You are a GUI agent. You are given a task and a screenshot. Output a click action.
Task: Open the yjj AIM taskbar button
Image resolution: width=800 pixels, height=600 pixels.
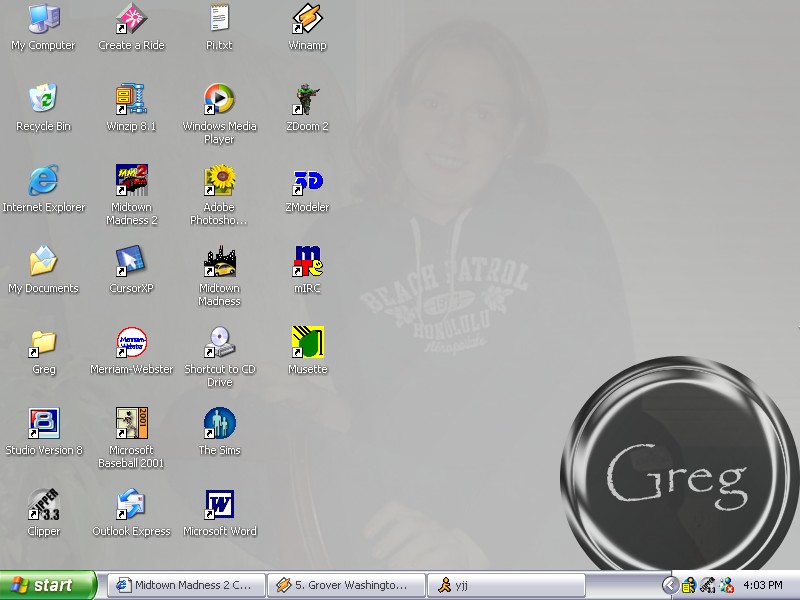pos(505,585)
